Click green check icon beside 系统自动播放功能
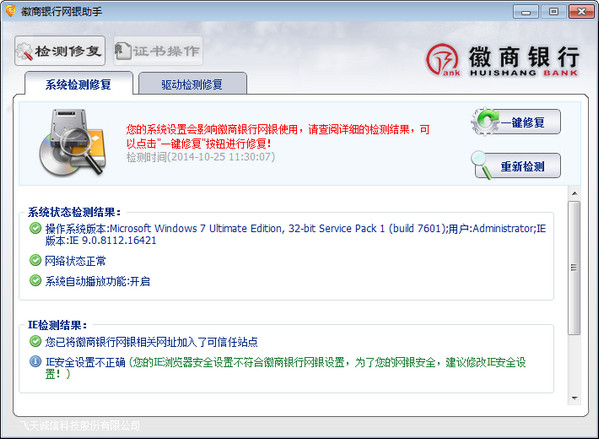 click(x=36, y=281)
